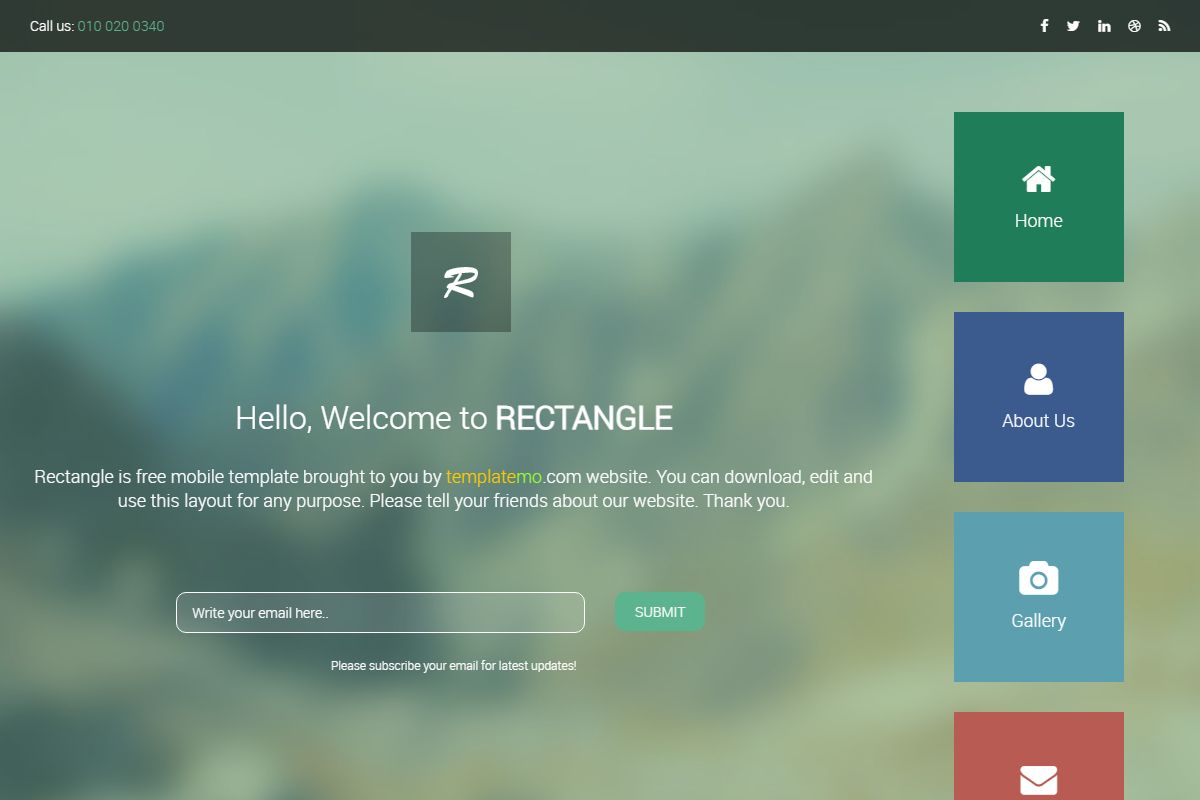Open the Twitter social icon
This screenshot has width=1200, height=800.
[1073, 26]
